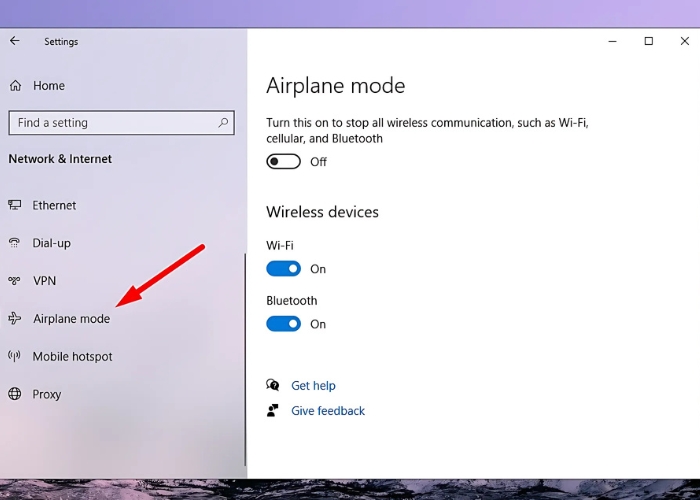700x500 pixels.
Task: Click the Ethernet monitor icon
Action: [x=15, y=205]
